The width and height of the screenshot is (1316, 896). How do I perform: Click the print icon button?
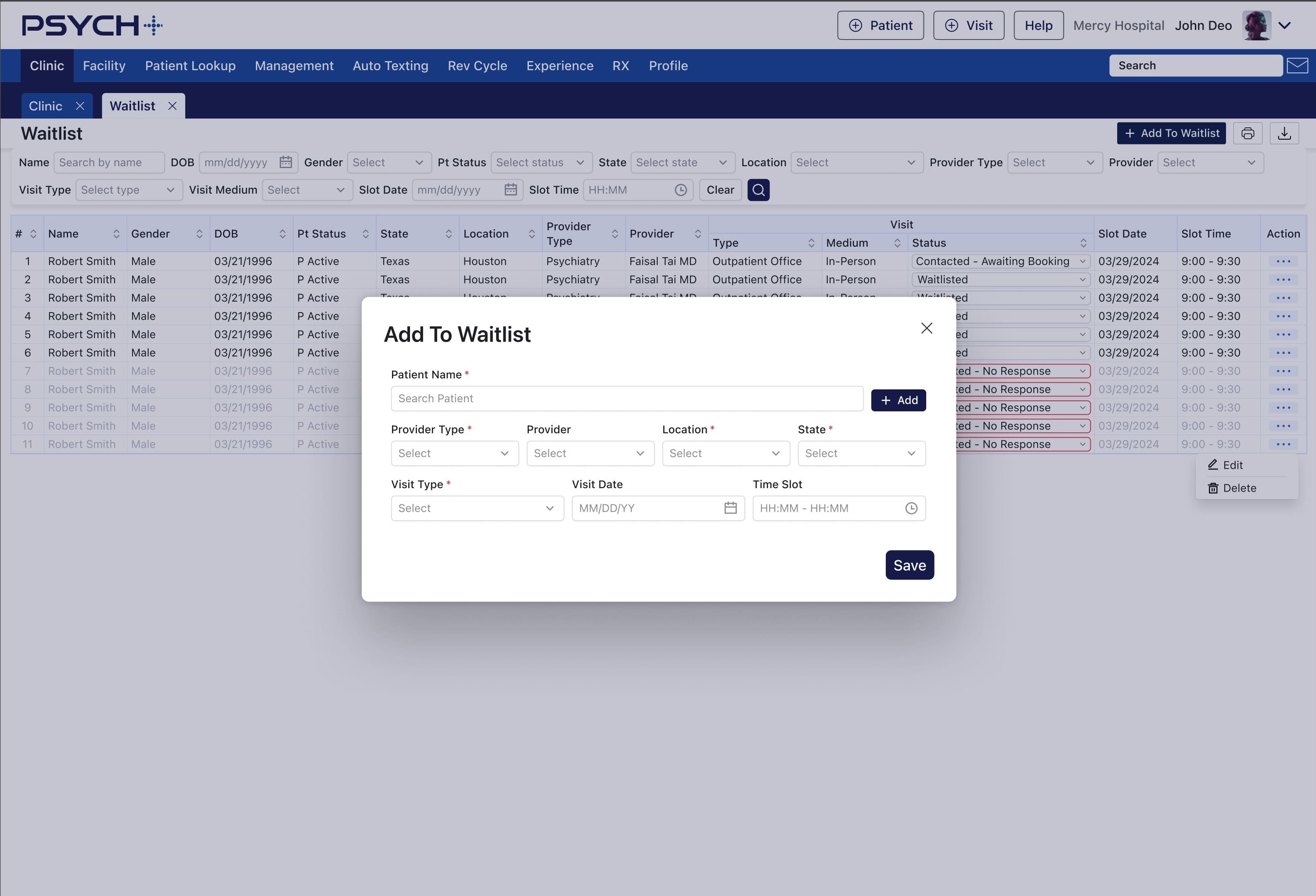pos(1248,133)
